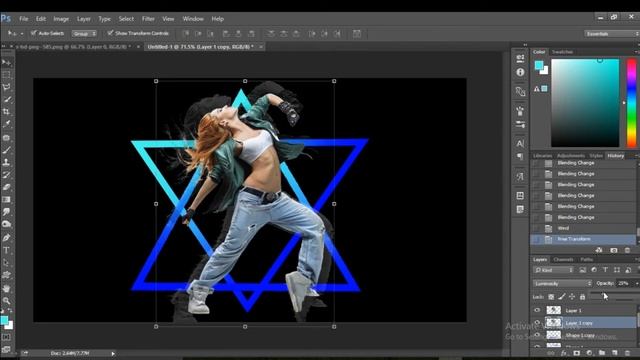Click foreground color swatch in toolbox
This screenshot has width=640, height=360.
[4, 320]
